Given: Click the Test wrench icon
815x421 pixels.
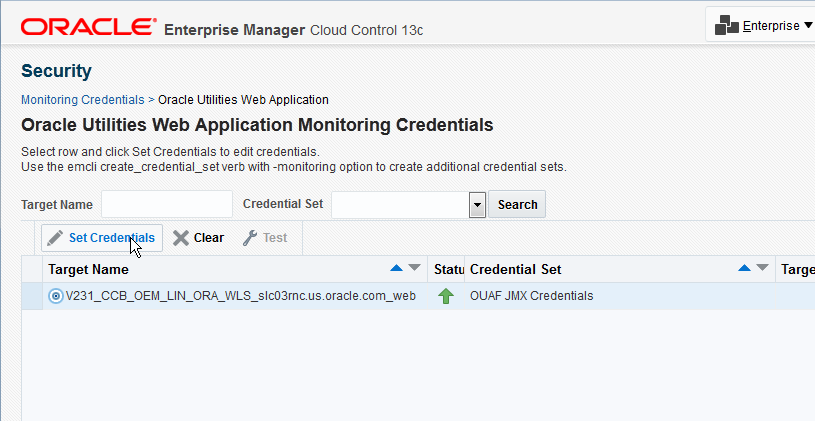Looking at the screenshot, I should point(250,238).
